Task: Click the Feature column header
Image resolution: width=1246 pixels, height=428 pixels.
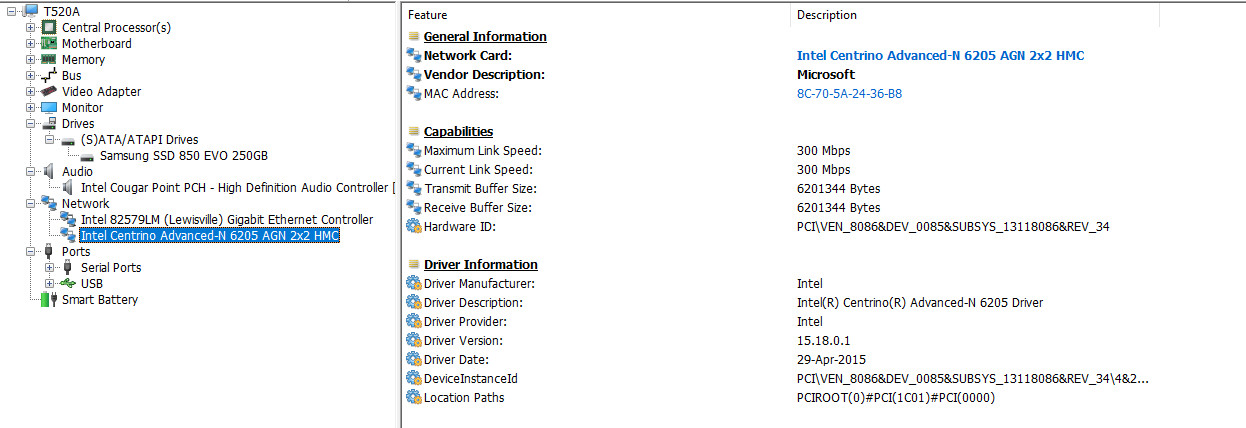Action: (597, 15)
